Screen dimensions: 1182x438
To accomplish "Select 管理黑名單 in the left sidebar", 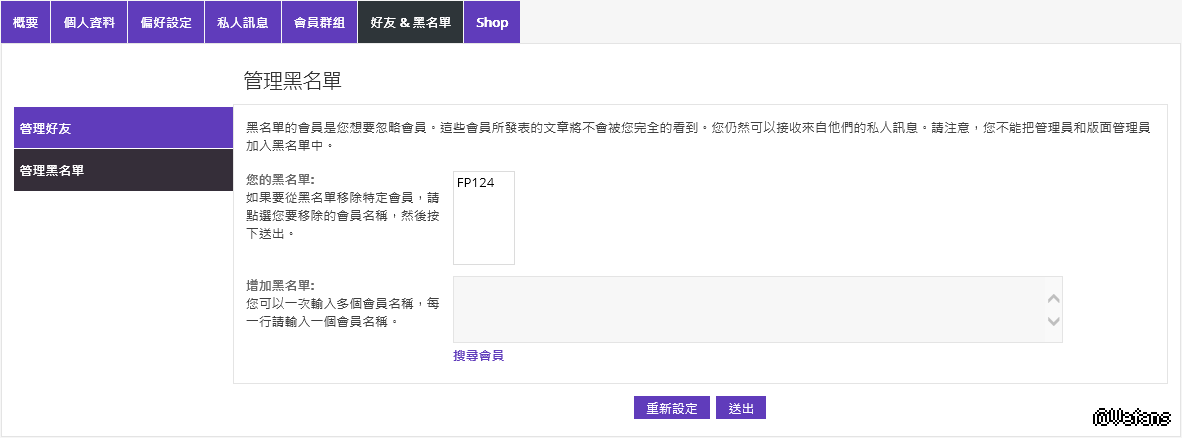I will click(123, 170).
